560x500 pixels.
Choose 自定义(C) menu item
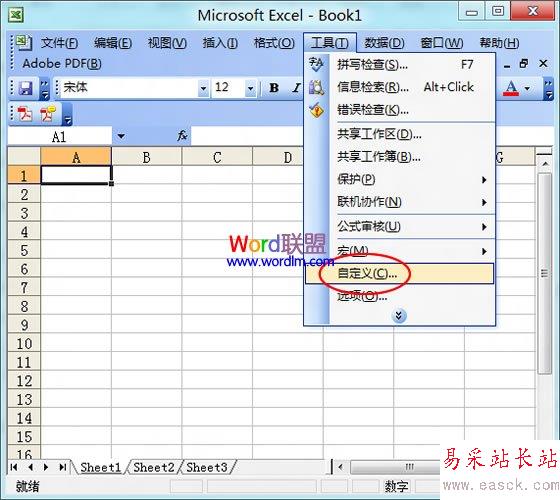(400, 274)
